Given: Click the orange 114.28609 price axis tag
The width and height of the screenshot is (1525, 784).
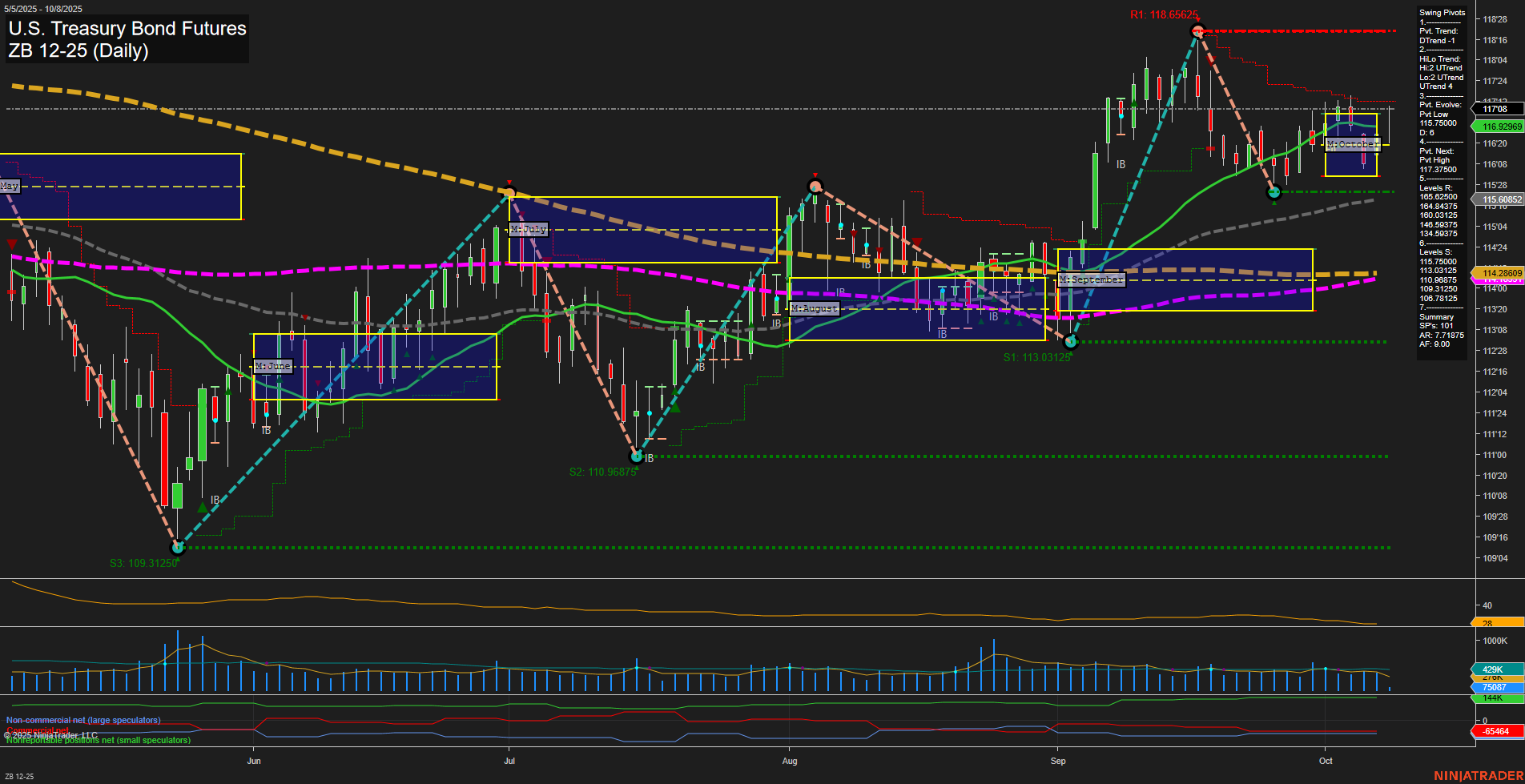Looking at the screenshot, I should pos(1499,273).
